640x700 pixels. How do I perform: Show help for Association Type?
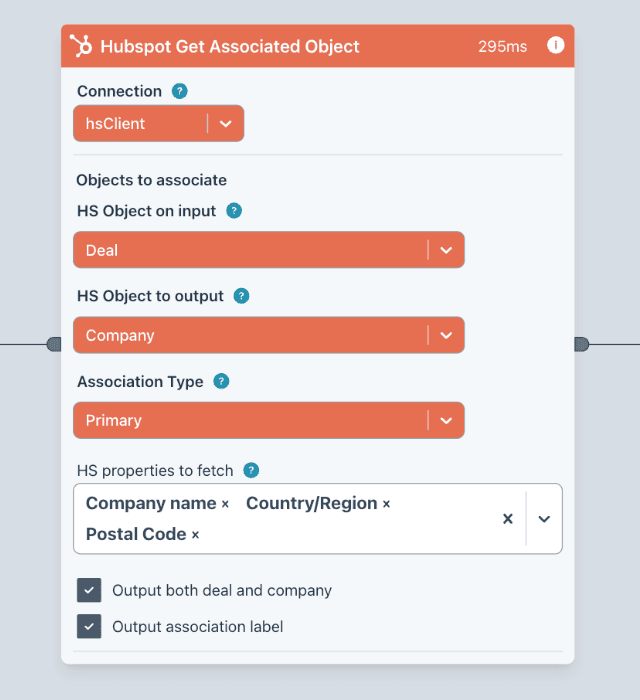click(221, 381)
